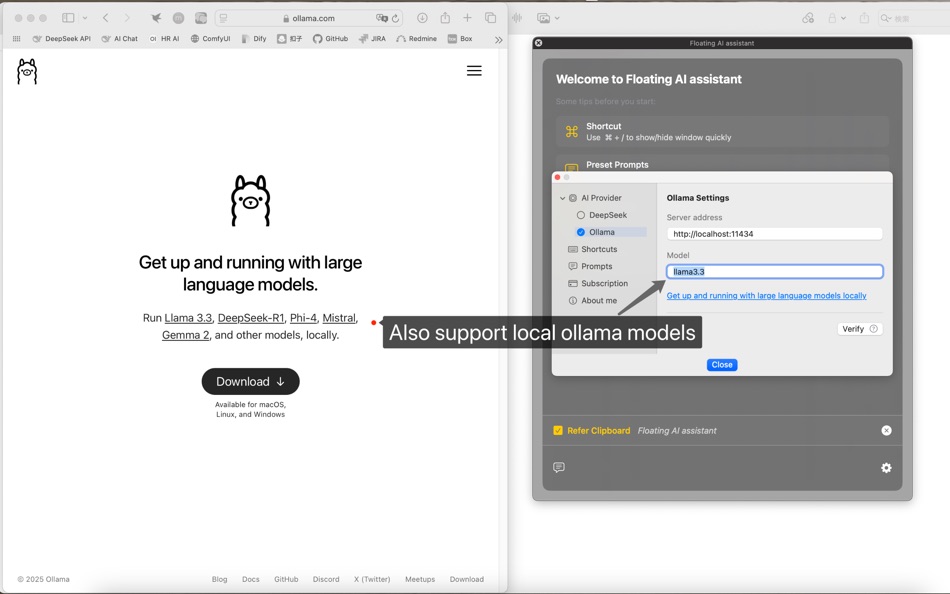Open Meetups link in footer
The width and height of the screenshot is (950, 594).
click(420, 579)
